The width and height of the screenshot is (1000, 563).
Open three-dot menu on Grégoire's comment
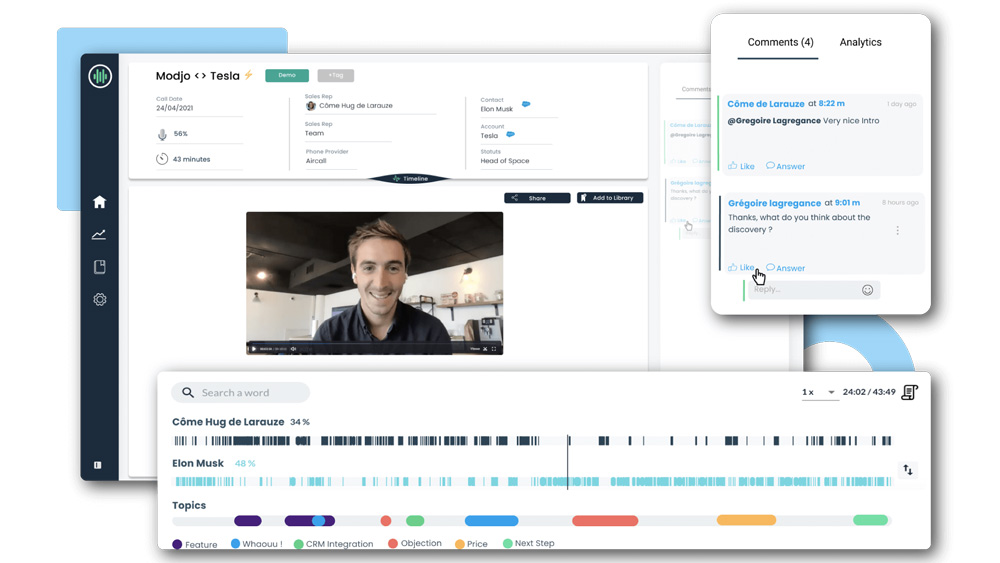(x=897, y=230)
